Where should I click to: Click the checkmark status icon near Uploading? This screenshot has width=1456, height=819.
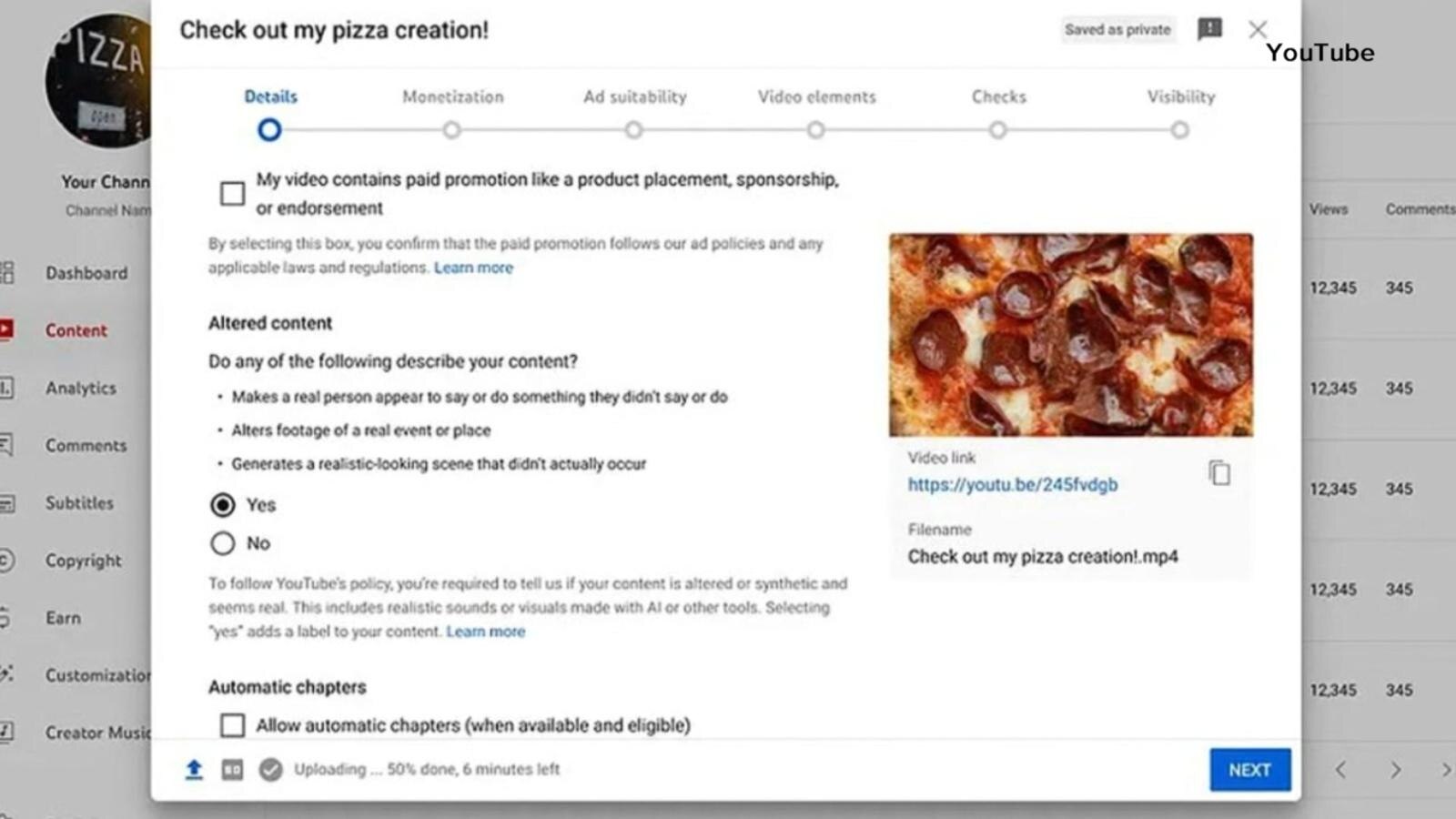click(270, 770)
